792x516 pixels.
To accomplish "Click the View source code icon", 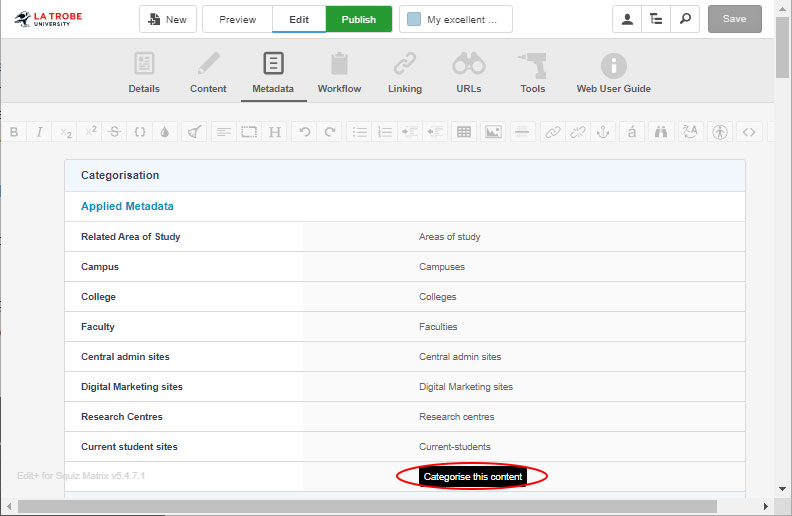I will coord(749,132).
